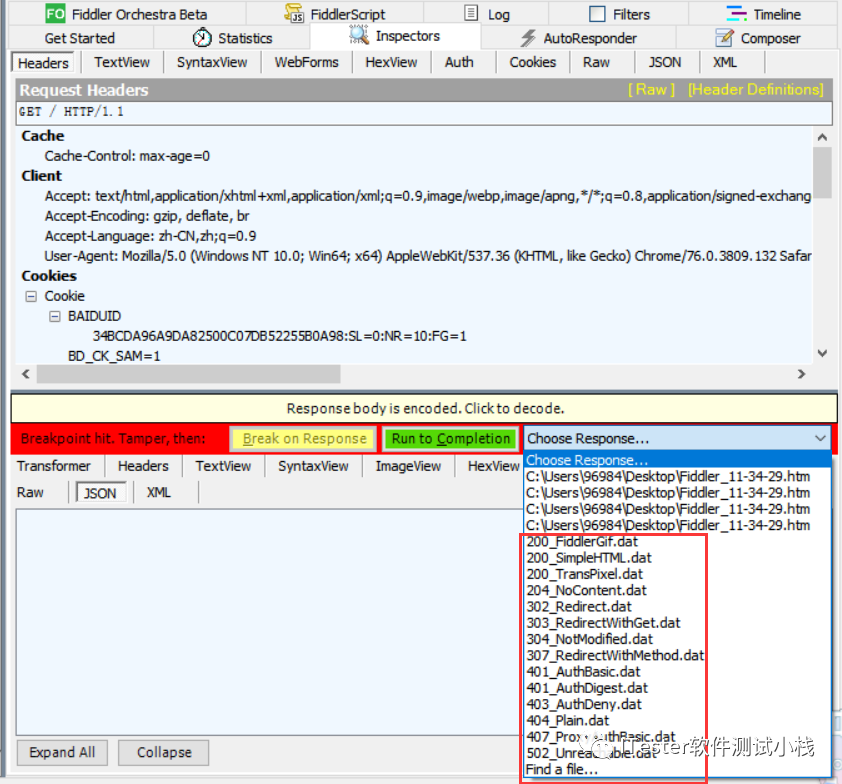Click the Composer pencil icon
Viewport: 842px width, 784px height.
(724, 38)
